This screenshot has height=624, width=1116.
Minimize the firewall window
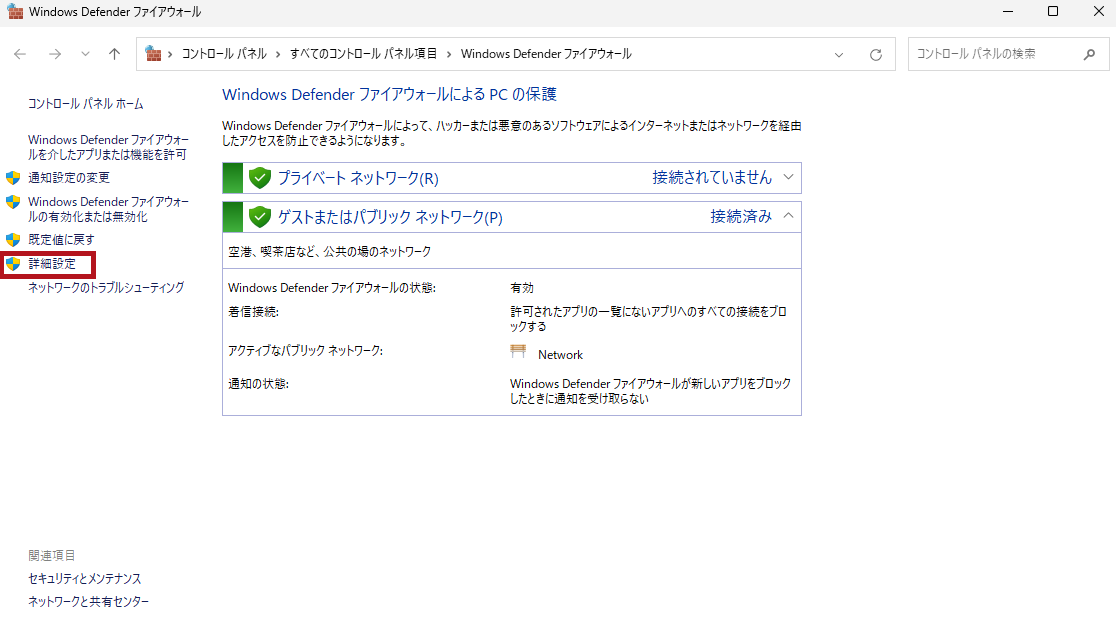(1008, 11)
